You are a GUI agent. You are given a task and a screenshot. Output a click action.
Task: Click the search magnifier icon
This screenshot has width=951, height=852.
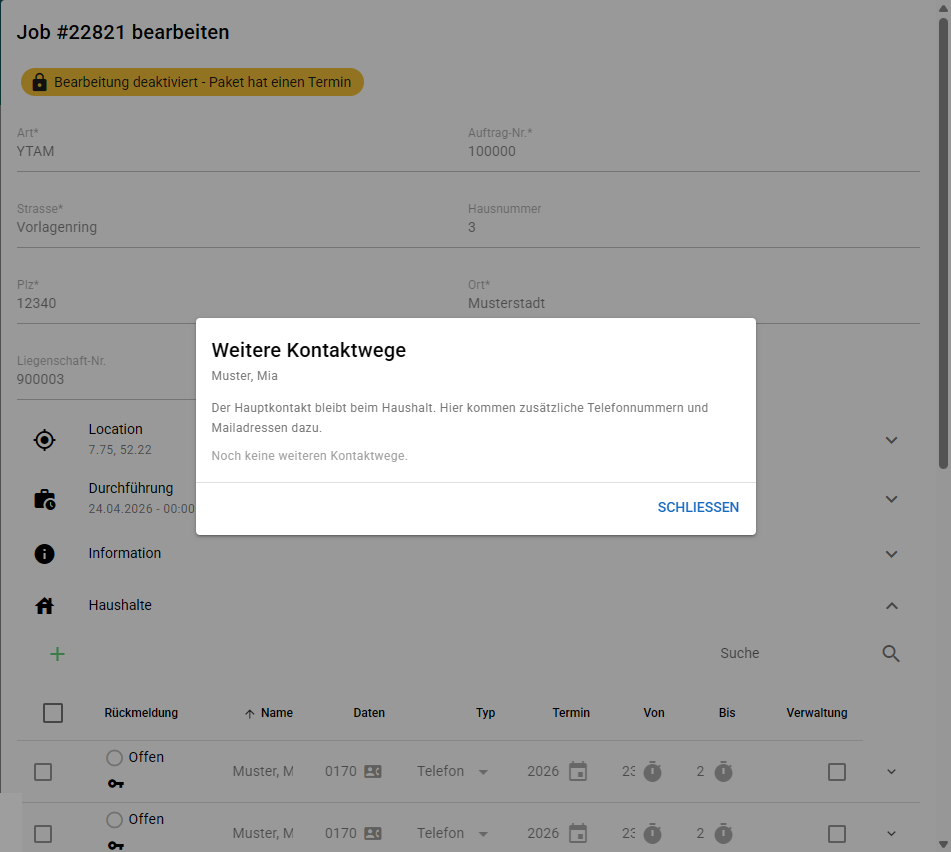point(891,654)
